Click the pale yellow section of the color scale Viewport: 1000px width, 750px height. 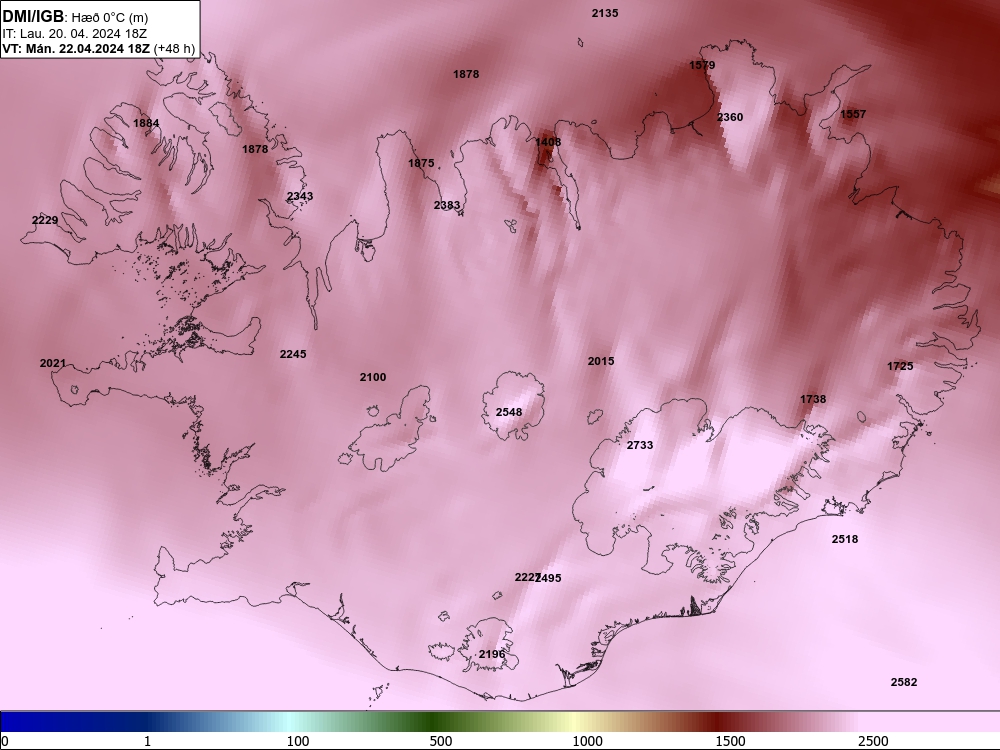coord(574,722)
